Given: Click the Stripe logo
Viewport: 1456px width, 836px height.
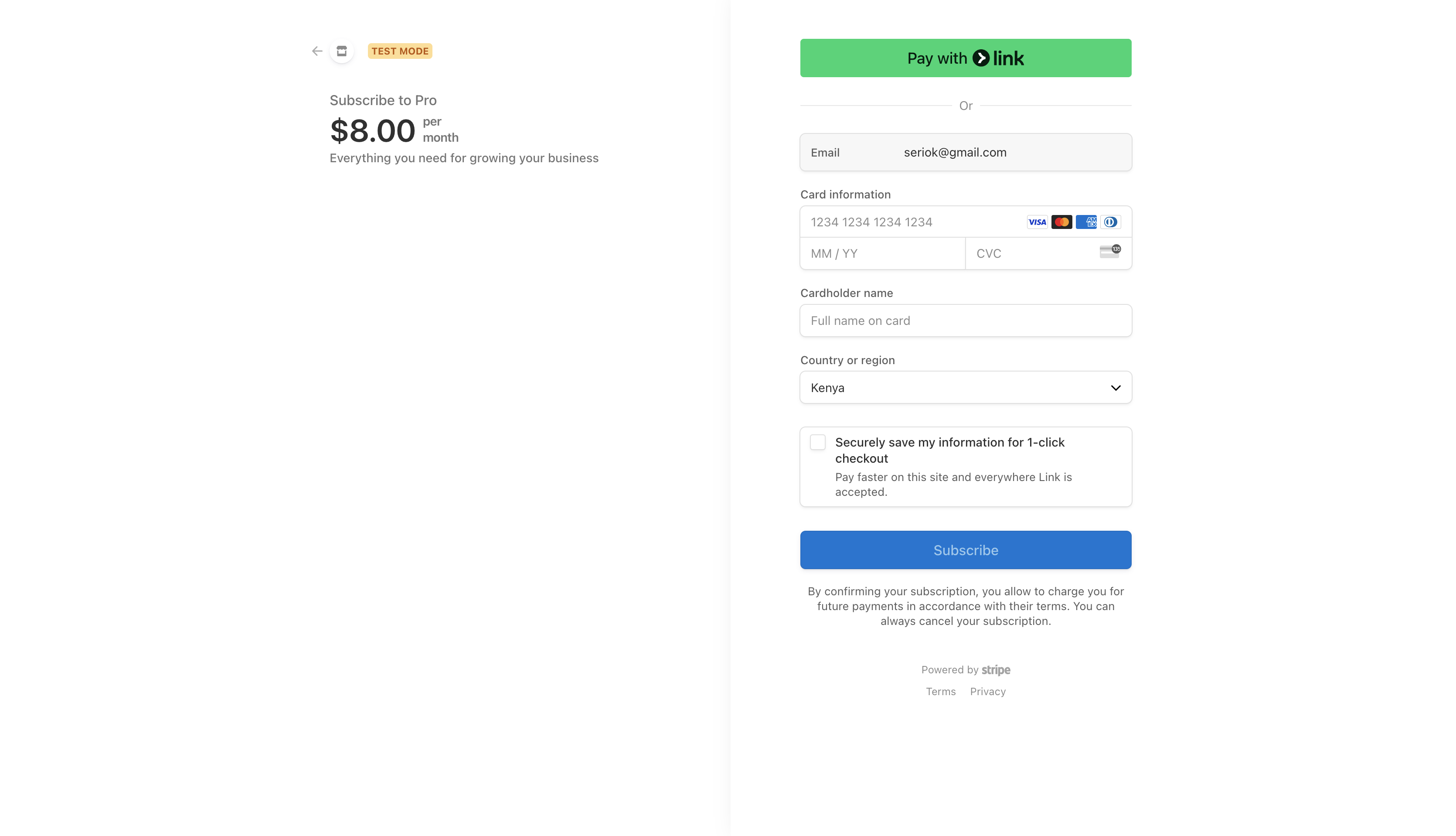Looking at the screenshot, I should 996,670.
